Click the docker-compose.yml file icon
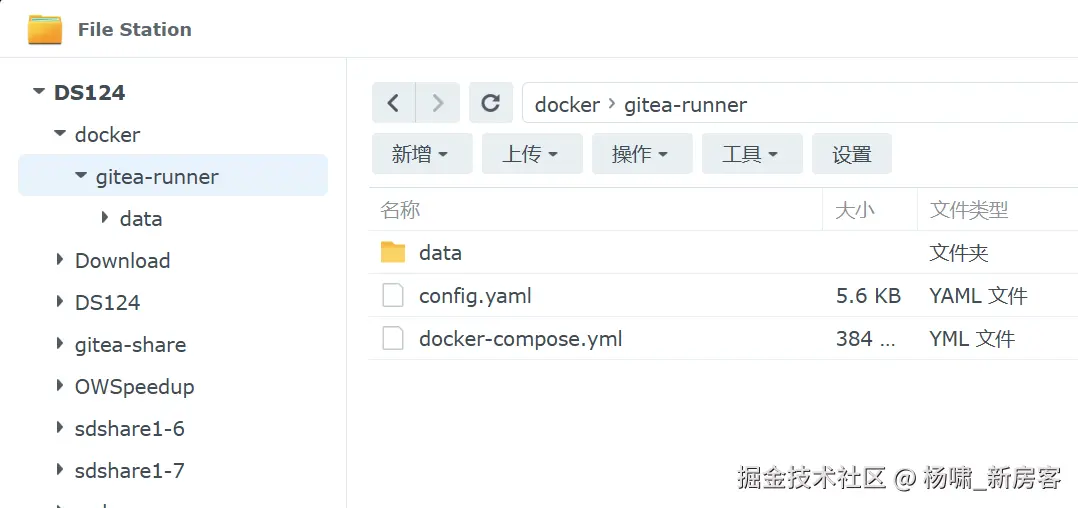Image resolution: width=1078 pixels, height=508 pixels. coord(393,339)
